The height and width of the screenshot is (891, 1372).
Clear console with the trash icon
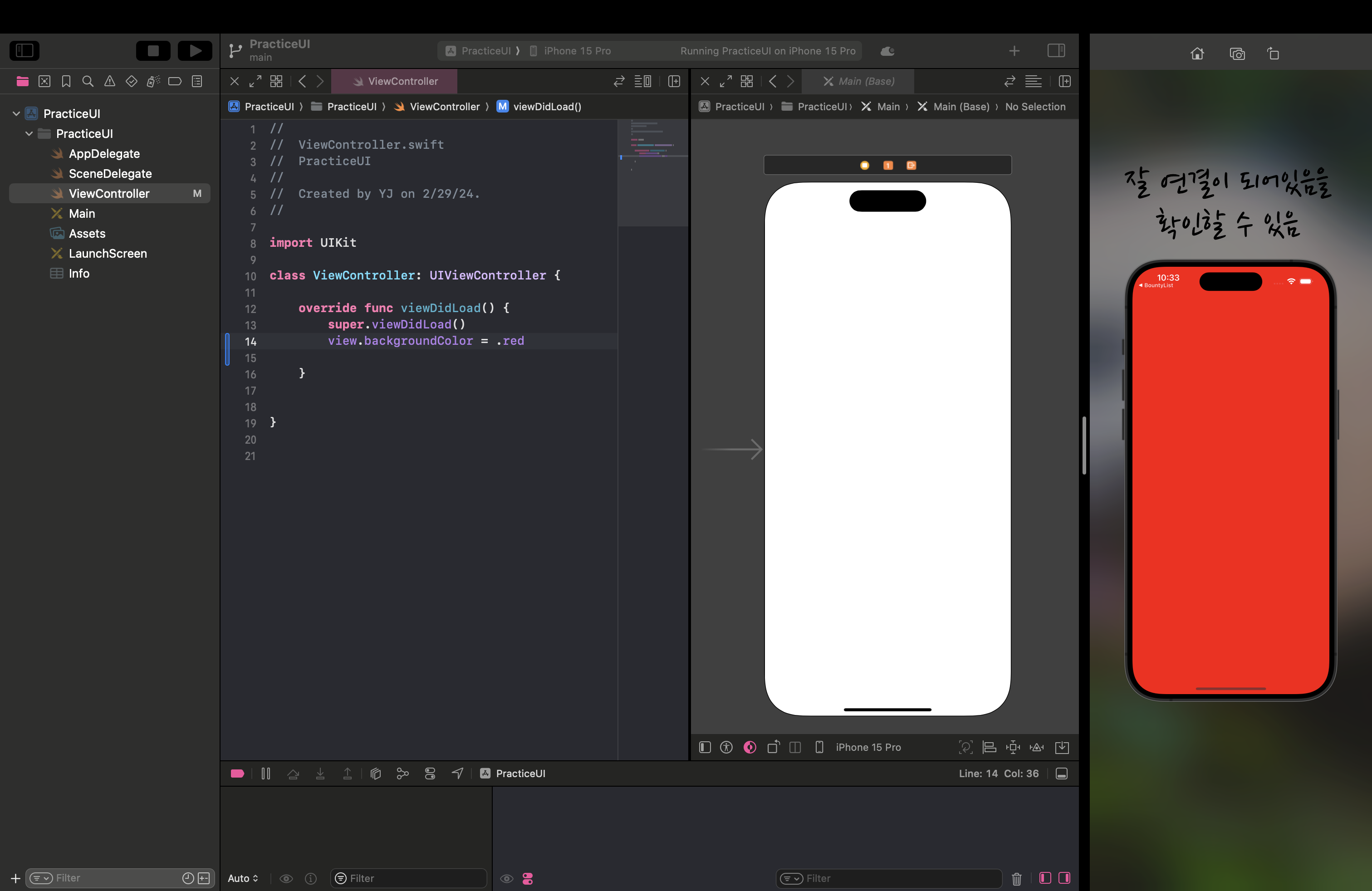tap(1016, 878)
